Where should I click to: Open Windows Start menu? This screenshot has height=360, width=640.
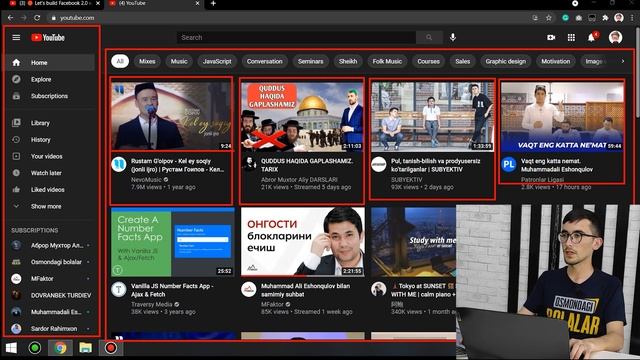11,348
